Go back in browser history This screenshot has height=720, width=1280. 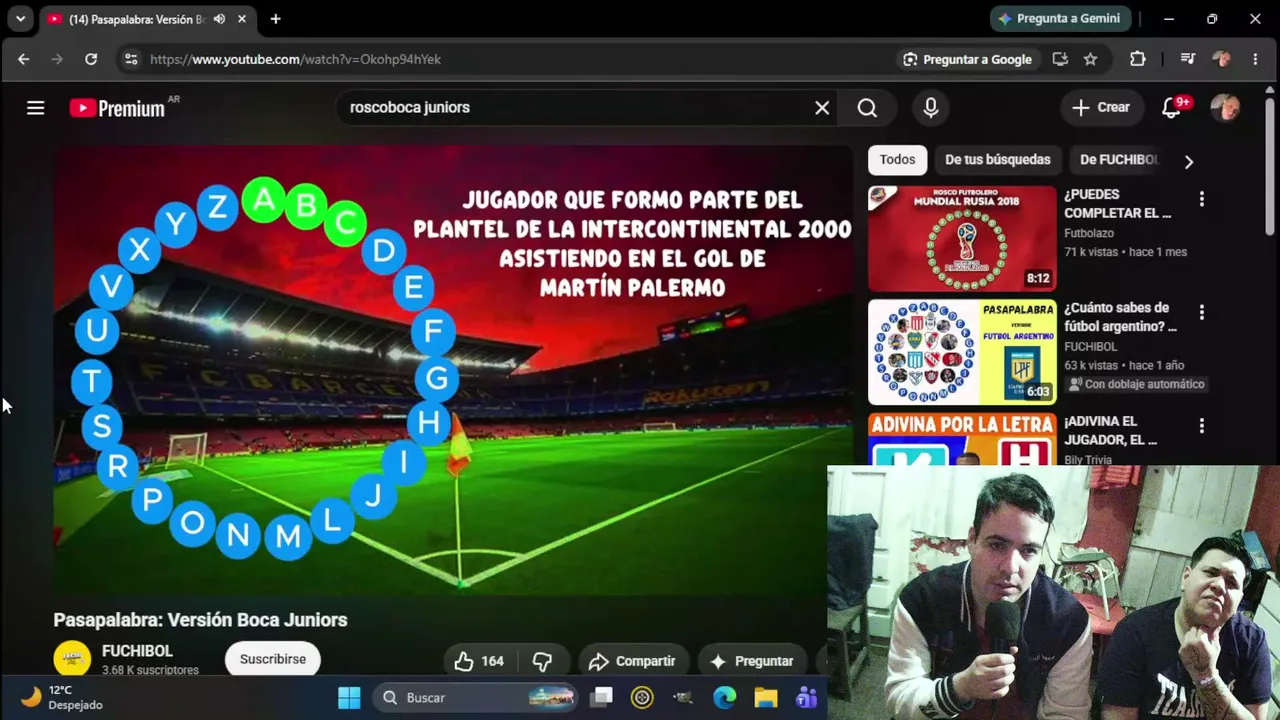tap(24, 59)
